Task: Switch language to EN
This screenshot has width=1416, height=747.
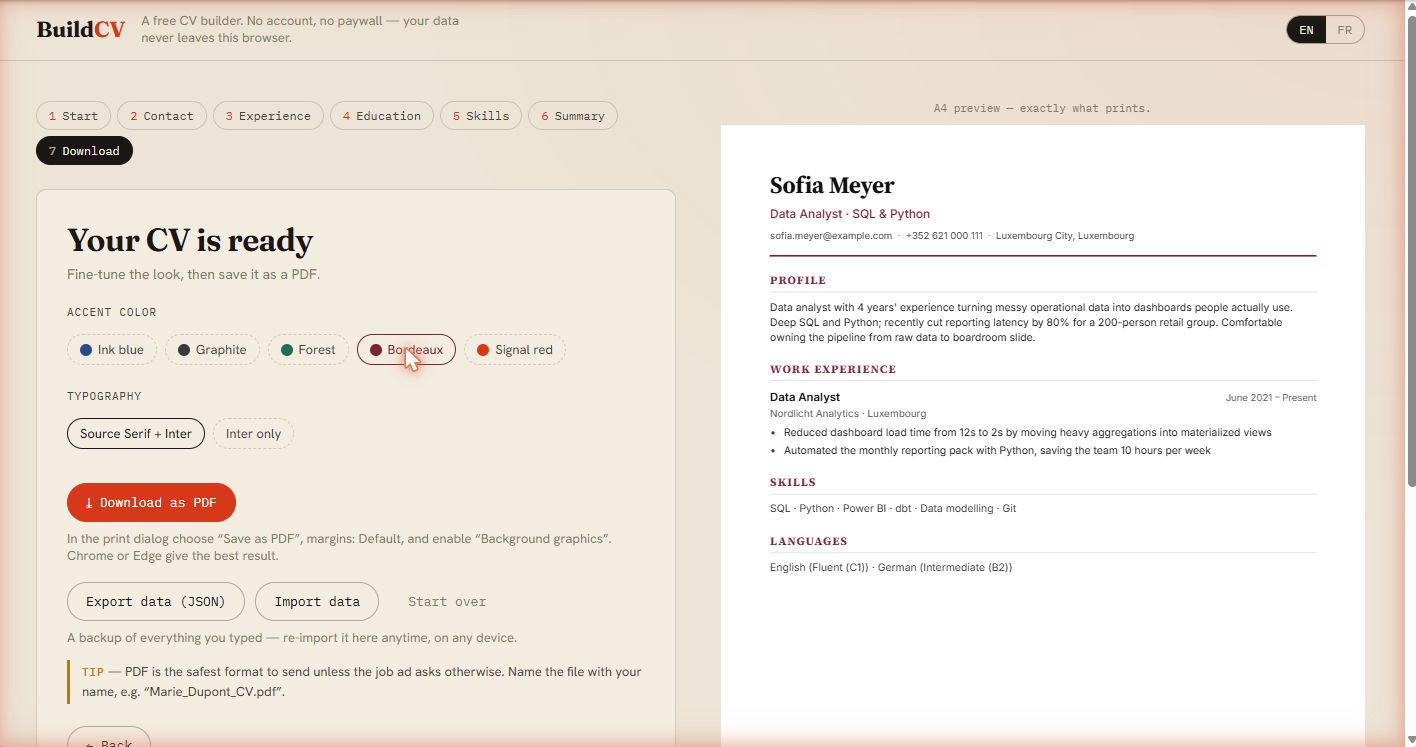Action: [1306, 30]
